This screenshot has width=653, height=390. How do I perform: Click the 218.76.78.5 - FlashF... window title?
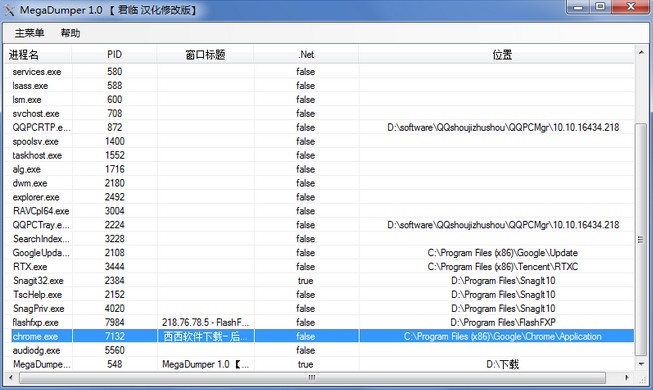[205, 322]
